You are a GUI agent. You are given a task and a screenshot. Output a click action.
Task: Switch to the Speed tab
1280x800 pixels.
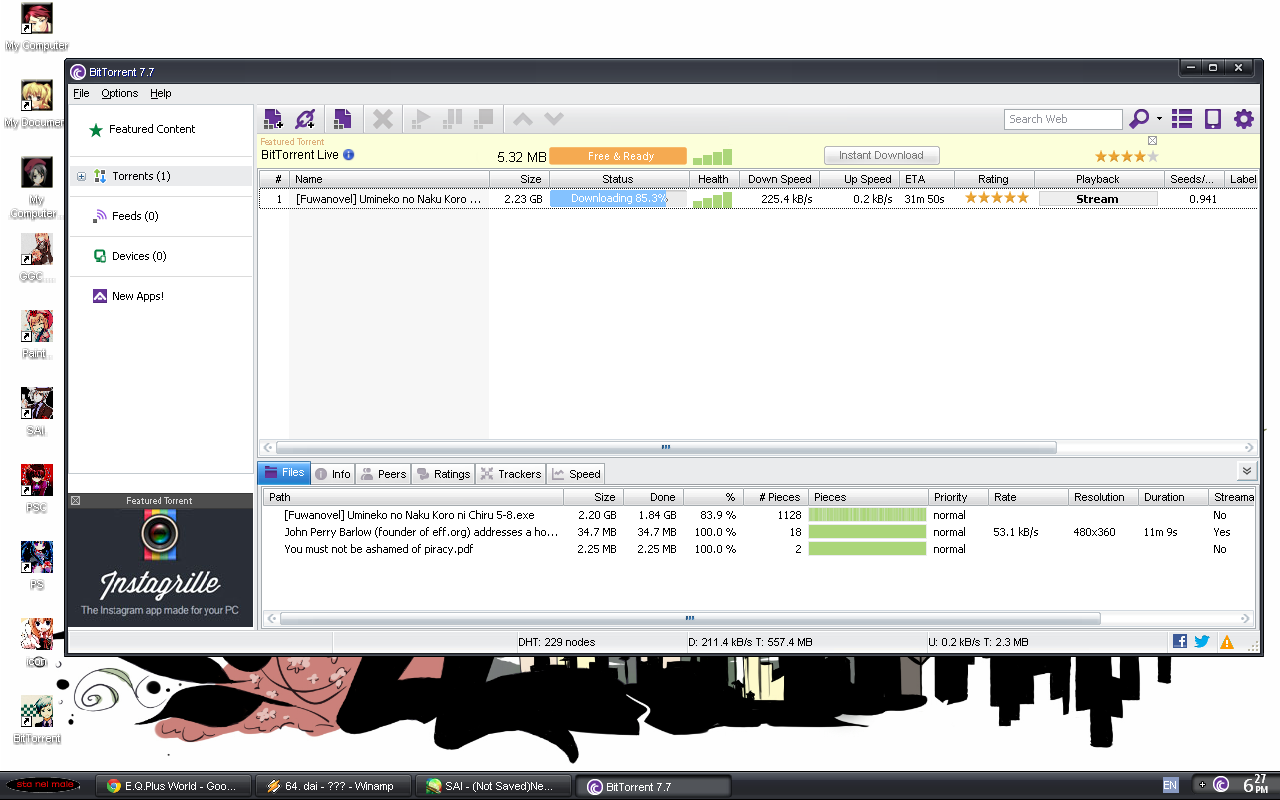click(576, 474)
